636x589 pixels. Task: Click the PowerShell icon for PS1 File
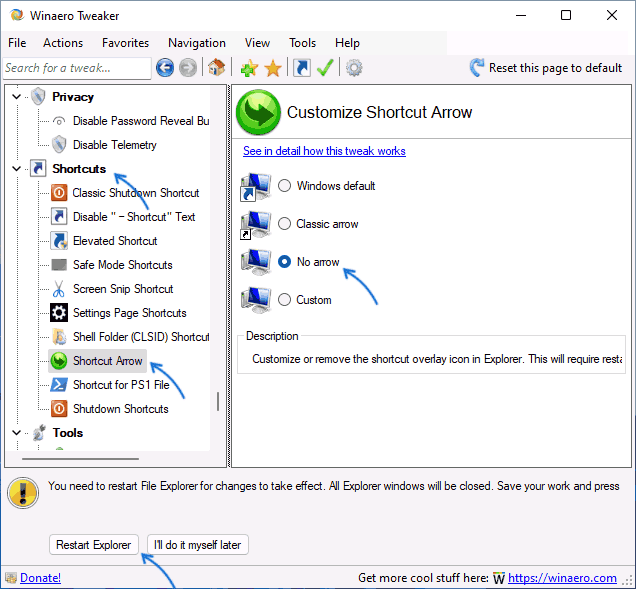[59, 385]
